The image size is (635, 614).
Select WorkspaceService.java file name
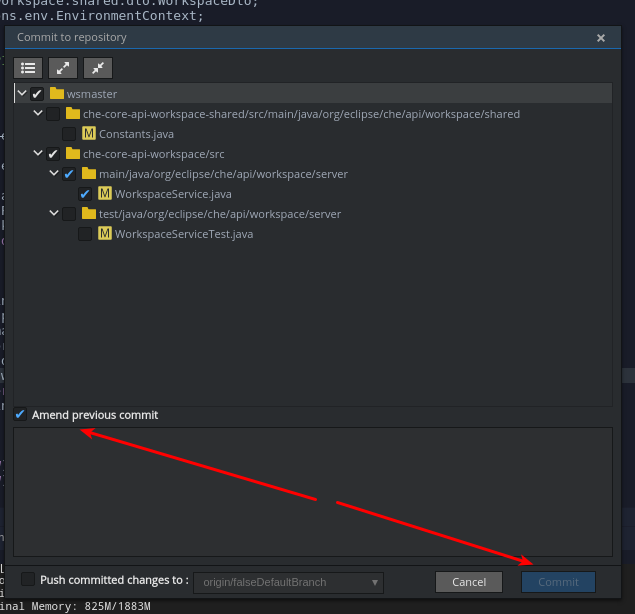coord(173,194)
